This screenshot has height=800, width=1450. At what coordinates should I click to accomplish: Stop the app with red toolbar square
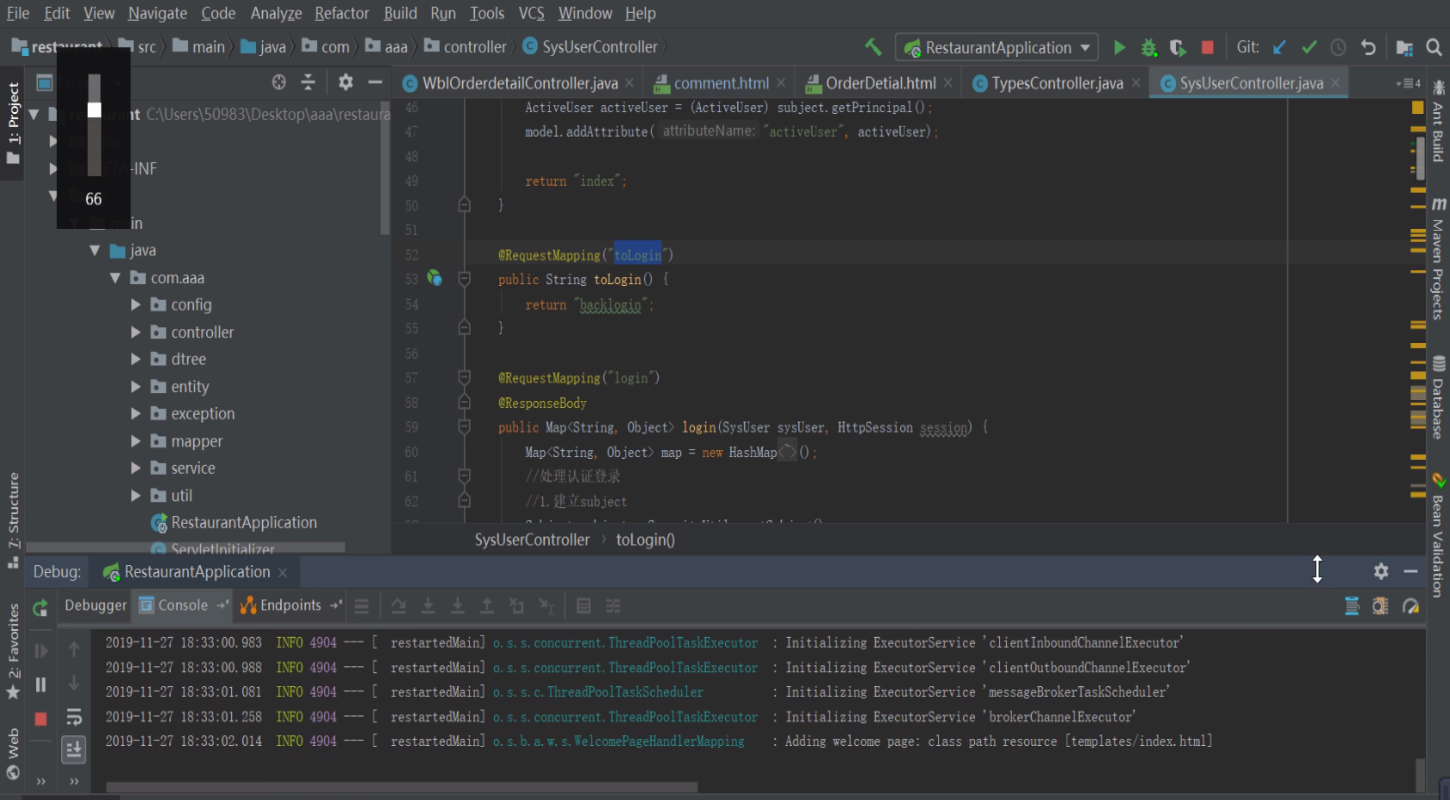[1207, 47]
